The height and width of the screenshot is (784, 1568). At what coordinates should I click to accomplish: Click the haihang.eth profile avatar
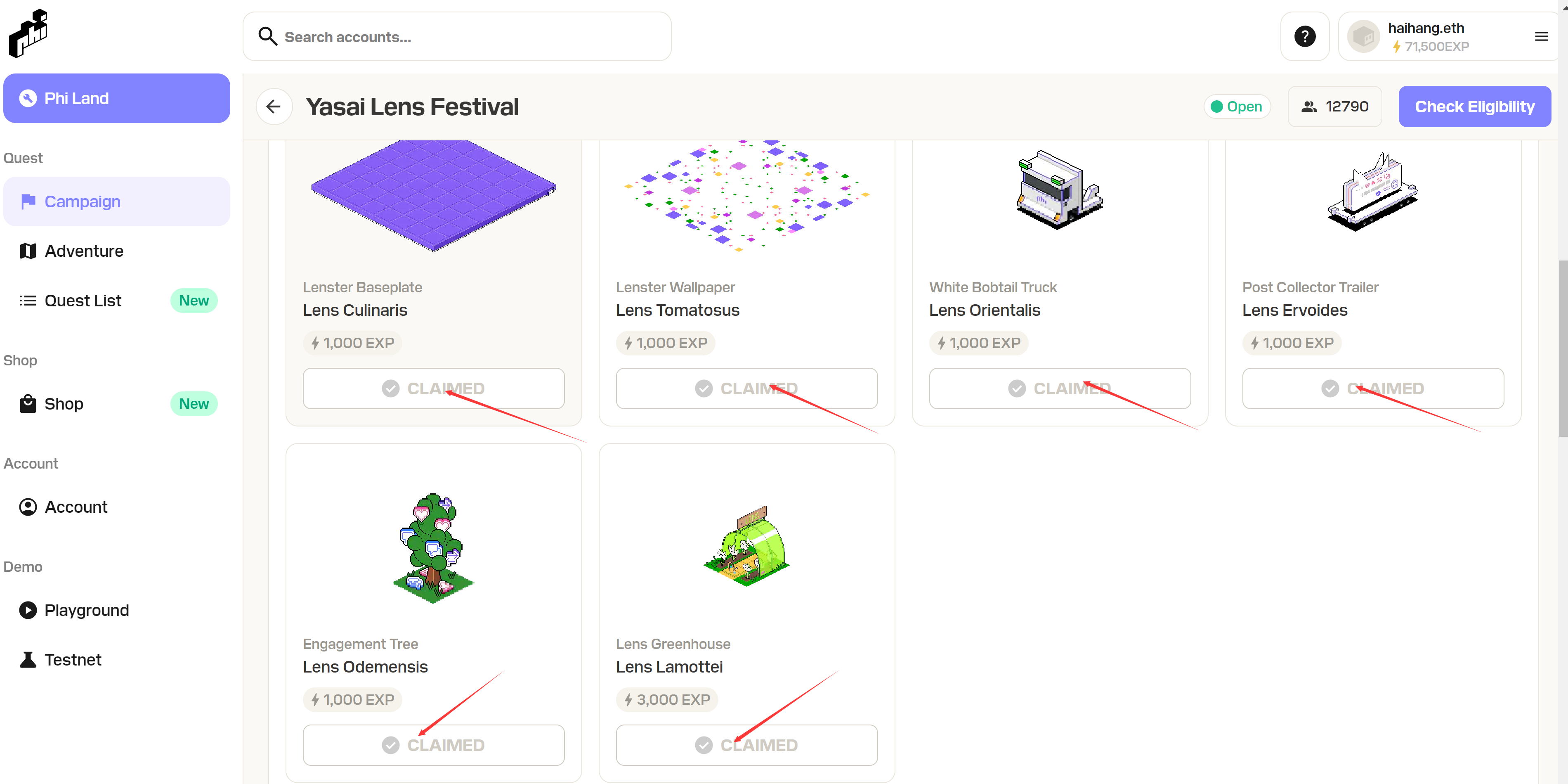click(x=1363, y=37)
